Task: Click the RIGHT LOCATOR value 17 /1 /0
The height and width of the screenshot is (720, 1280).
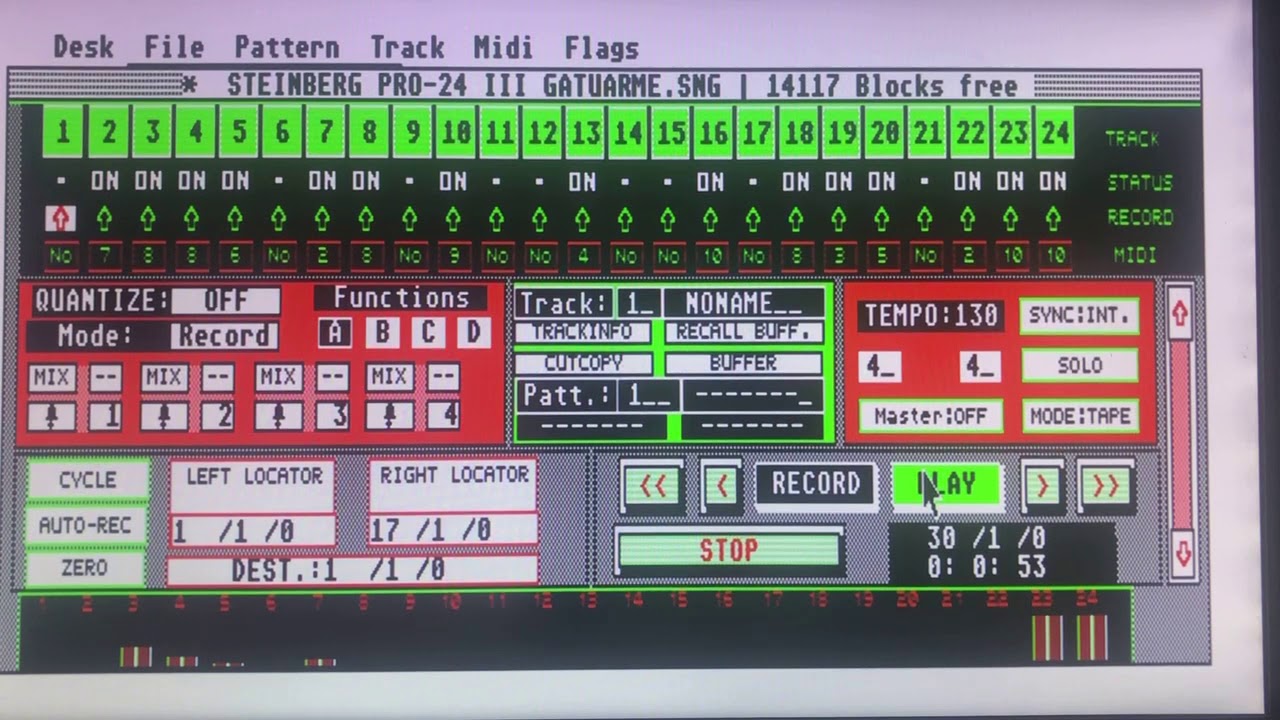Action: (x=452, y=529)
